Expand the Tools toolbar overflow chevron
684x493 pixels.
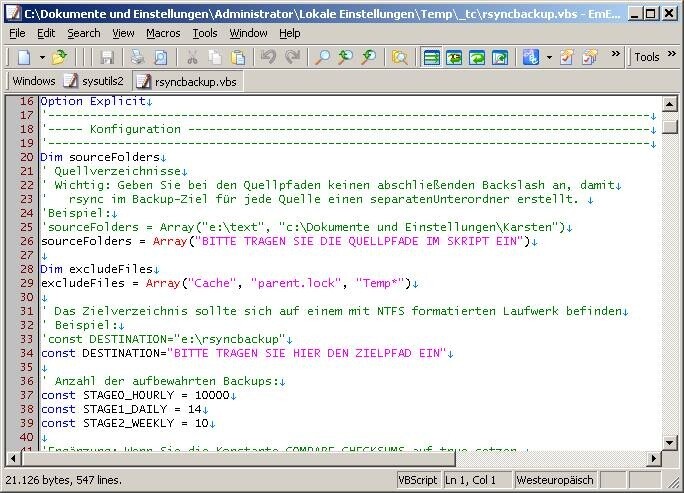[x=672, y=54]
